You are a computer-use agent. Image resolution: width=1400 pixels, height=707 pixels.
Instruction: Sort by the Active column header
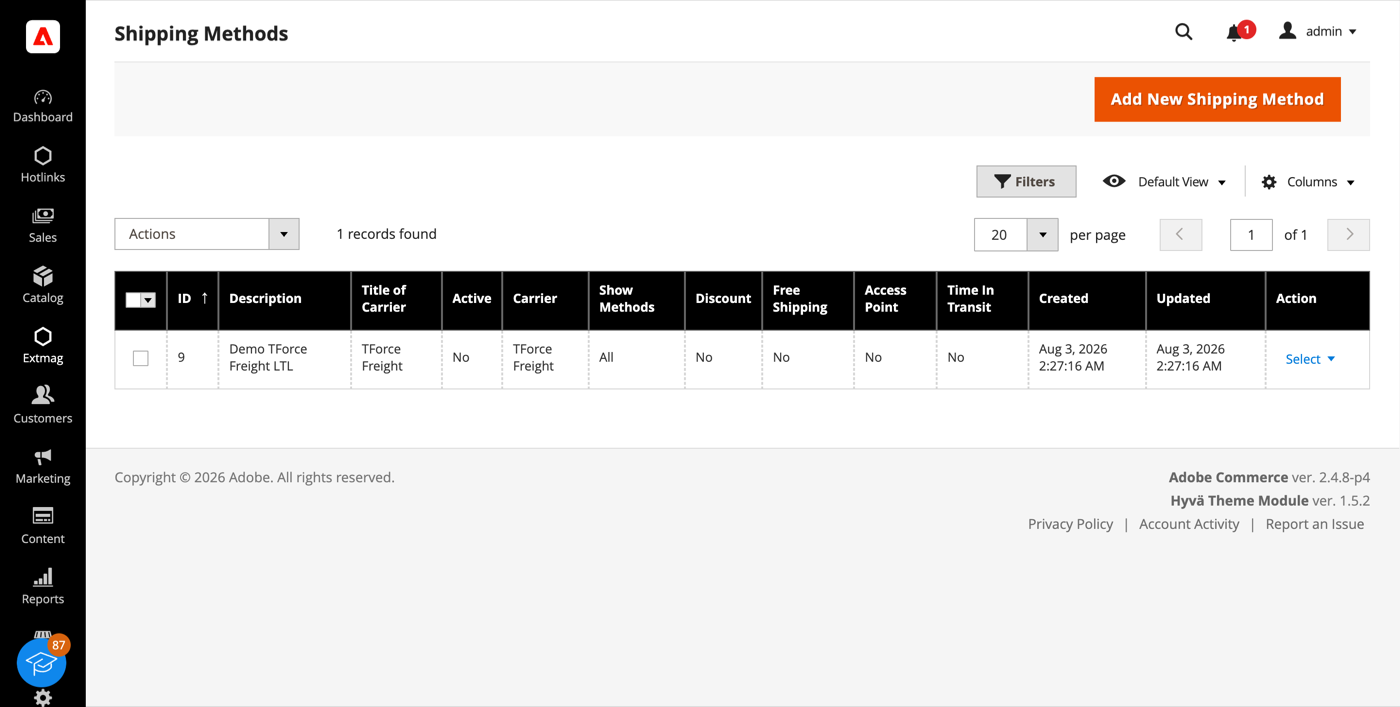pyautogui.click(x=472, y=299)
